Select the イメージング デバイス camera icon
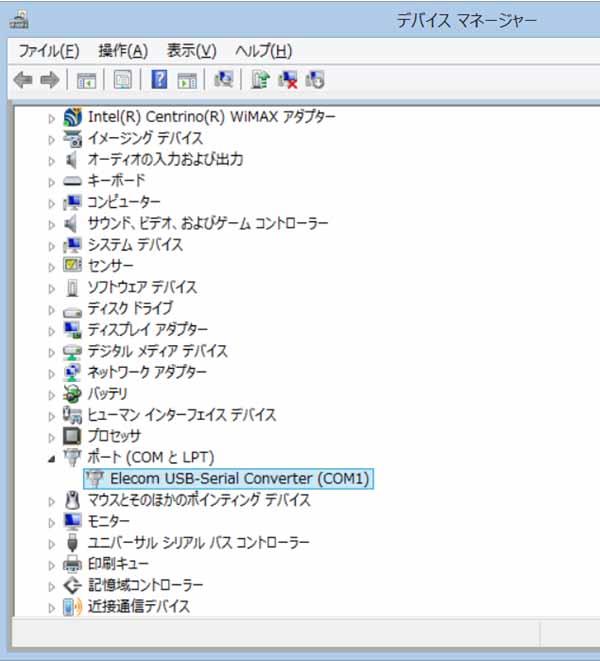Viewport: 600px width, 661px height. point(72,138)
